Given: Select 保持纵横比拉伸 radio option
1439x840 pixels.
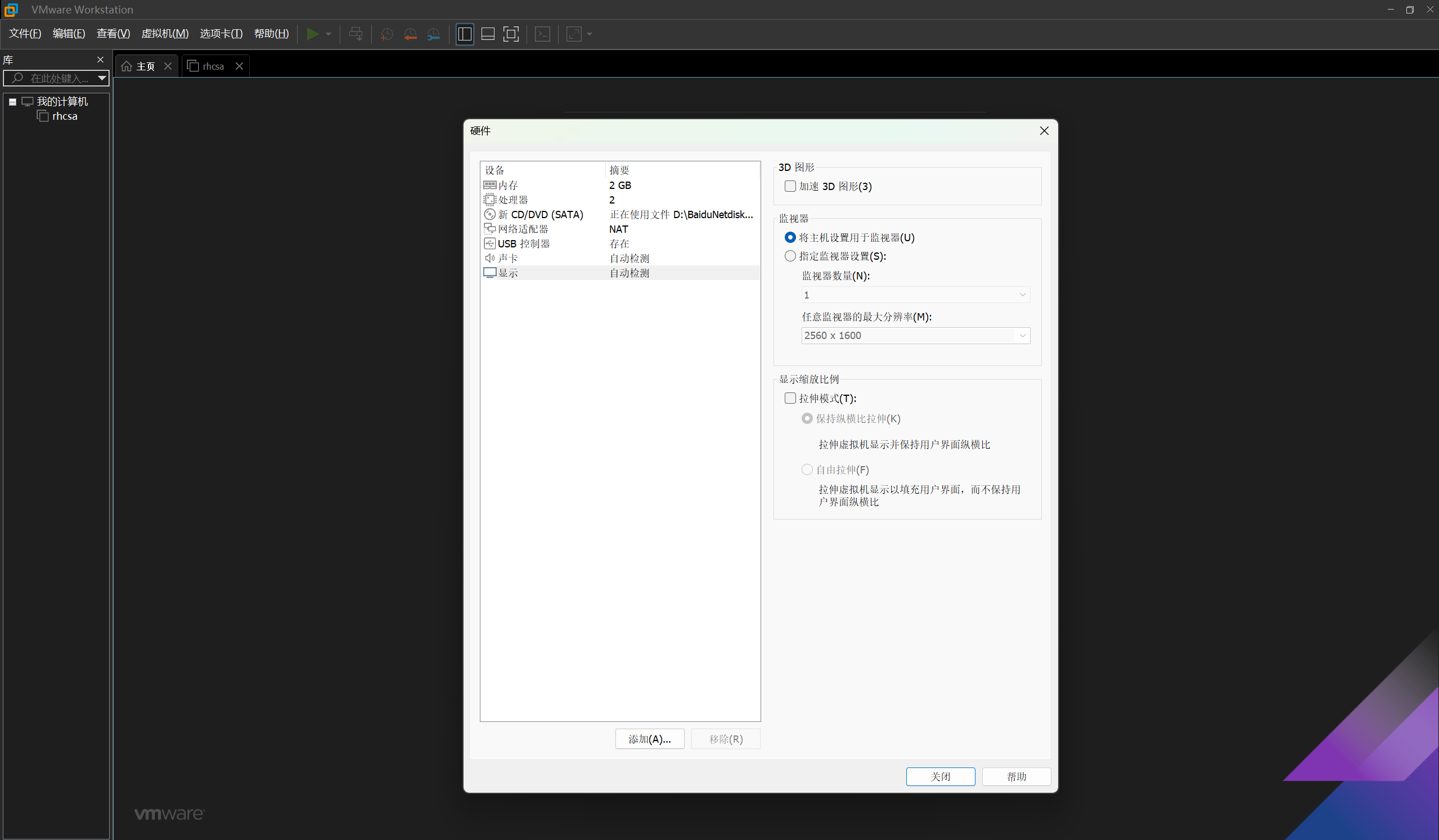Looking at the screenshot, I should pos(807,419).
